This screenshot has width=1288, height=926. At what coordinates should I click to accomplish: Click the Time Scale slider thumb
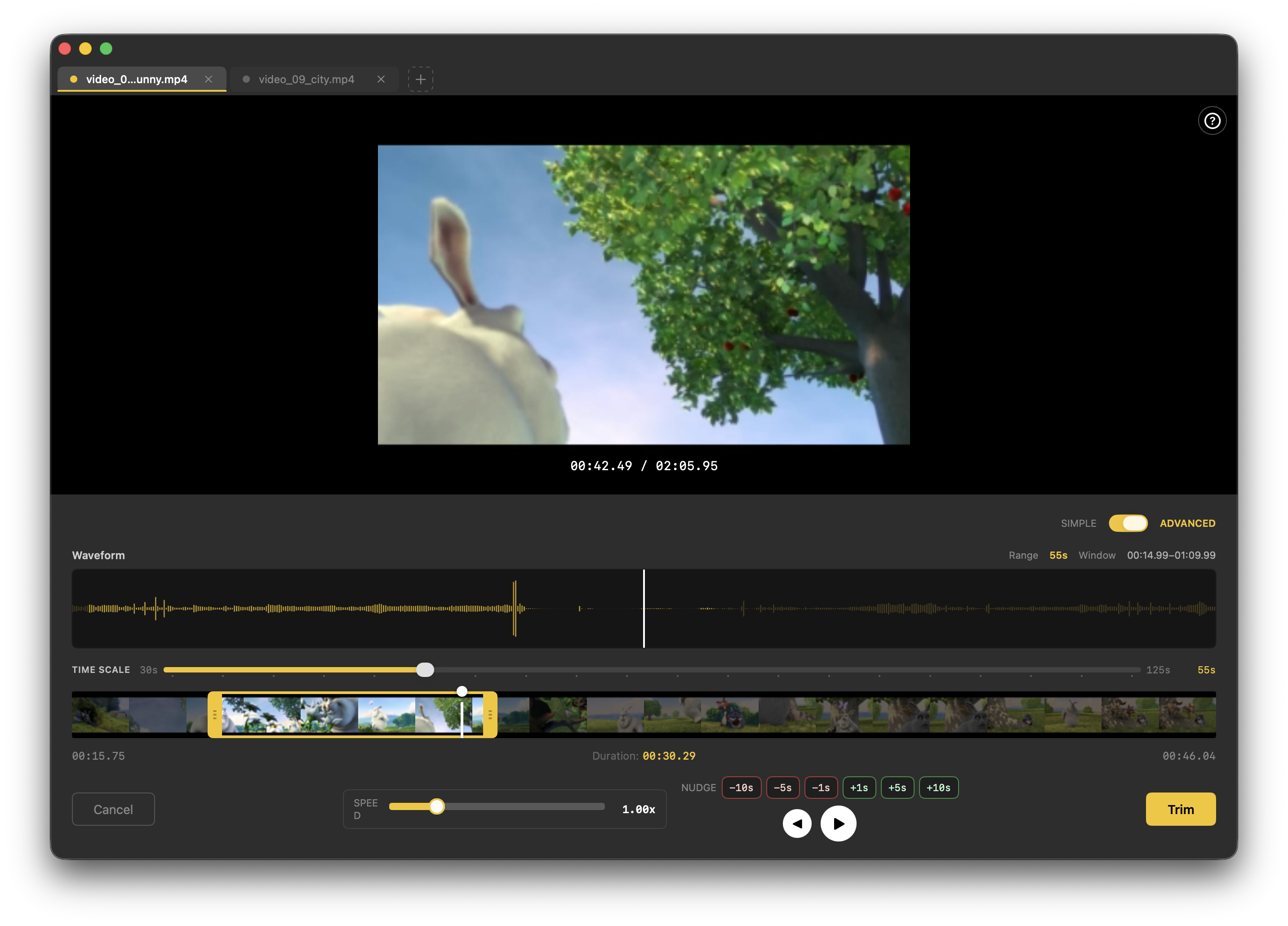pos(425,670)
